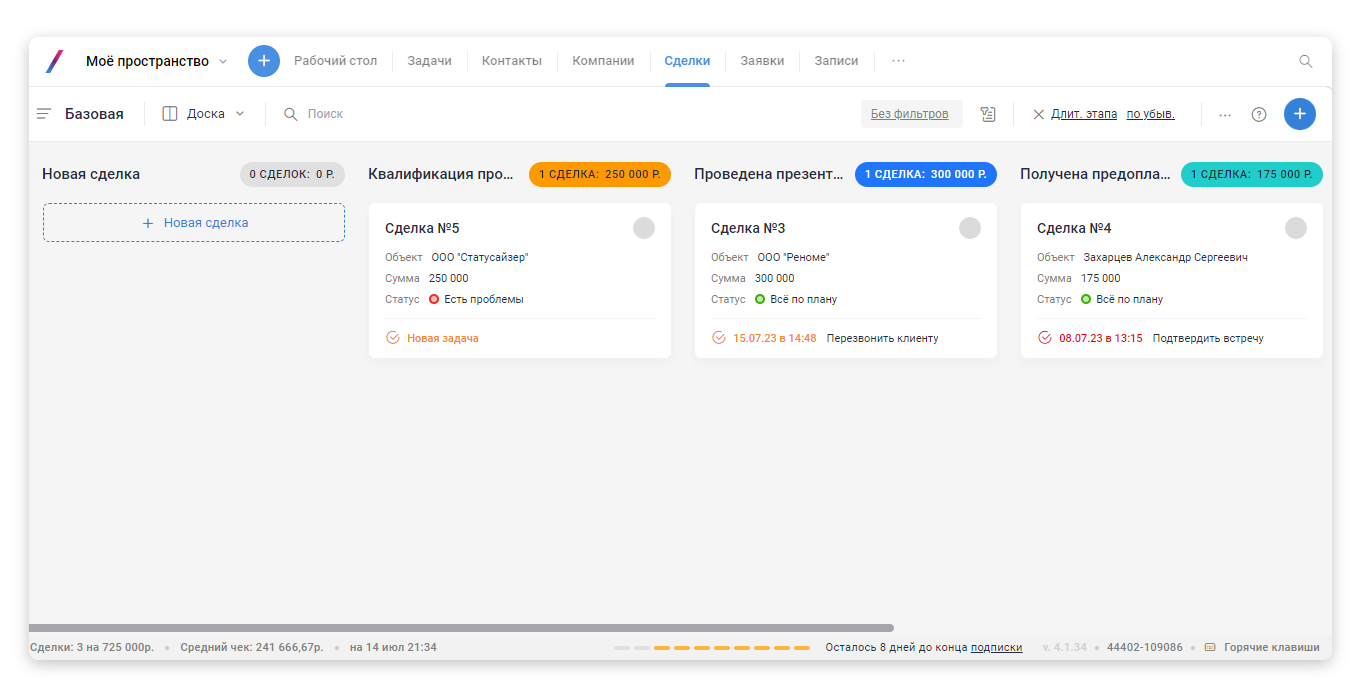Image resolution: width=1361 pixels, height=697 pixels.
Task: Follow the подписки link in the status bar
Action: coord(996,647)
